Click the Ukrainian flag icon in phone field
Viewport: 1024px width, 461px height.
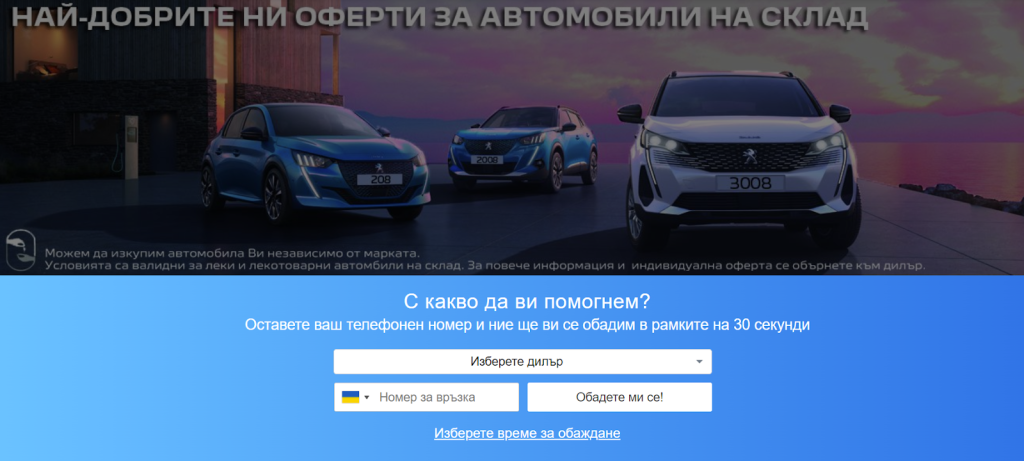(x=351, y=397)
